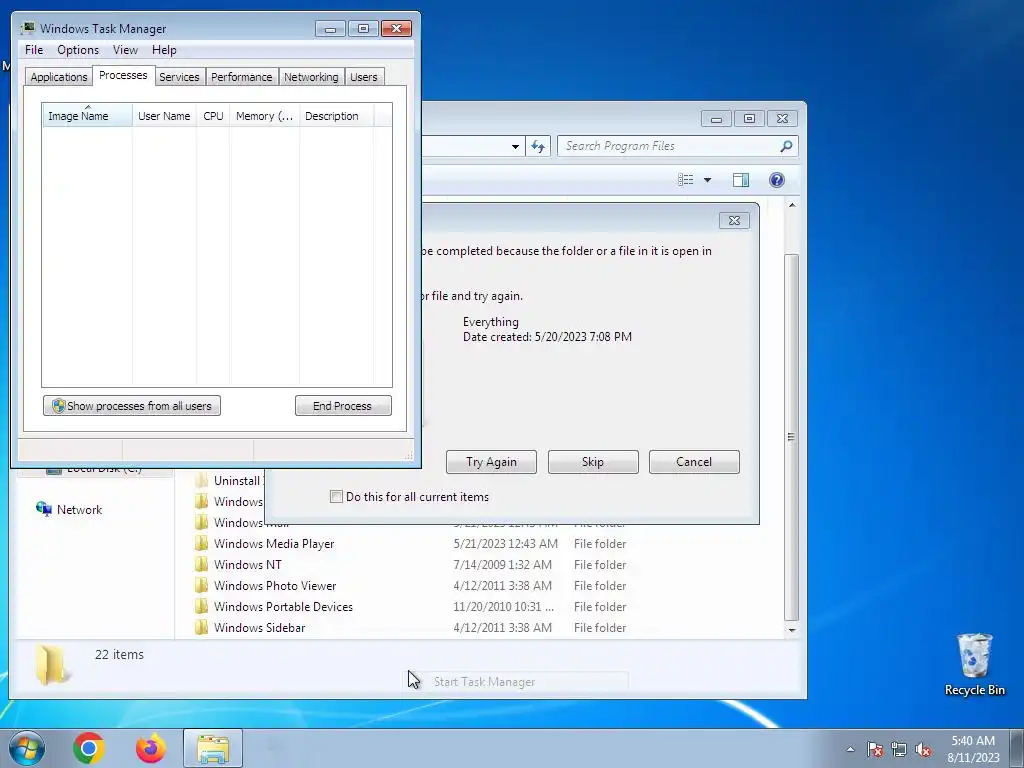Select the Processes tab

123,75
